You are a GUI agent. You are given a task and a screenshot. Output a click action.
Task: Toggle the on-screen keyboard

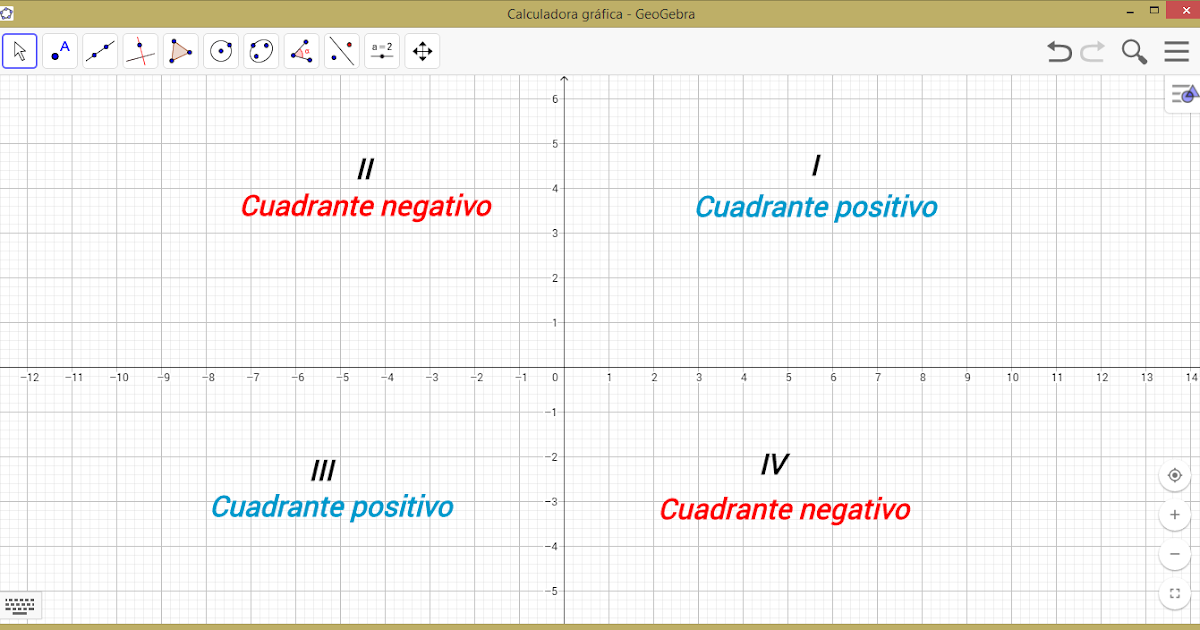point(20,606)
